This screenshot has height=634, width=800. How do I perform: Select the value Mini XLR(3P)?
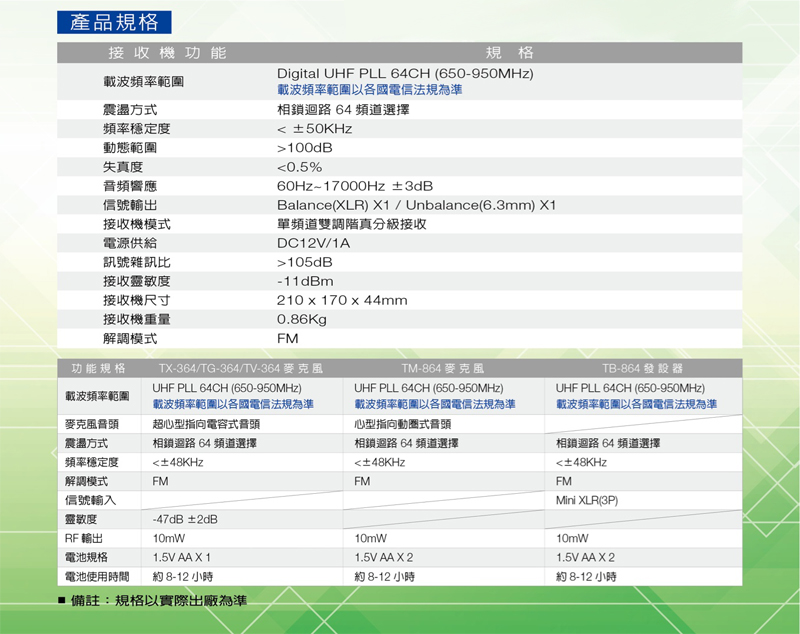pyautogui.click(x=587, y=500)
